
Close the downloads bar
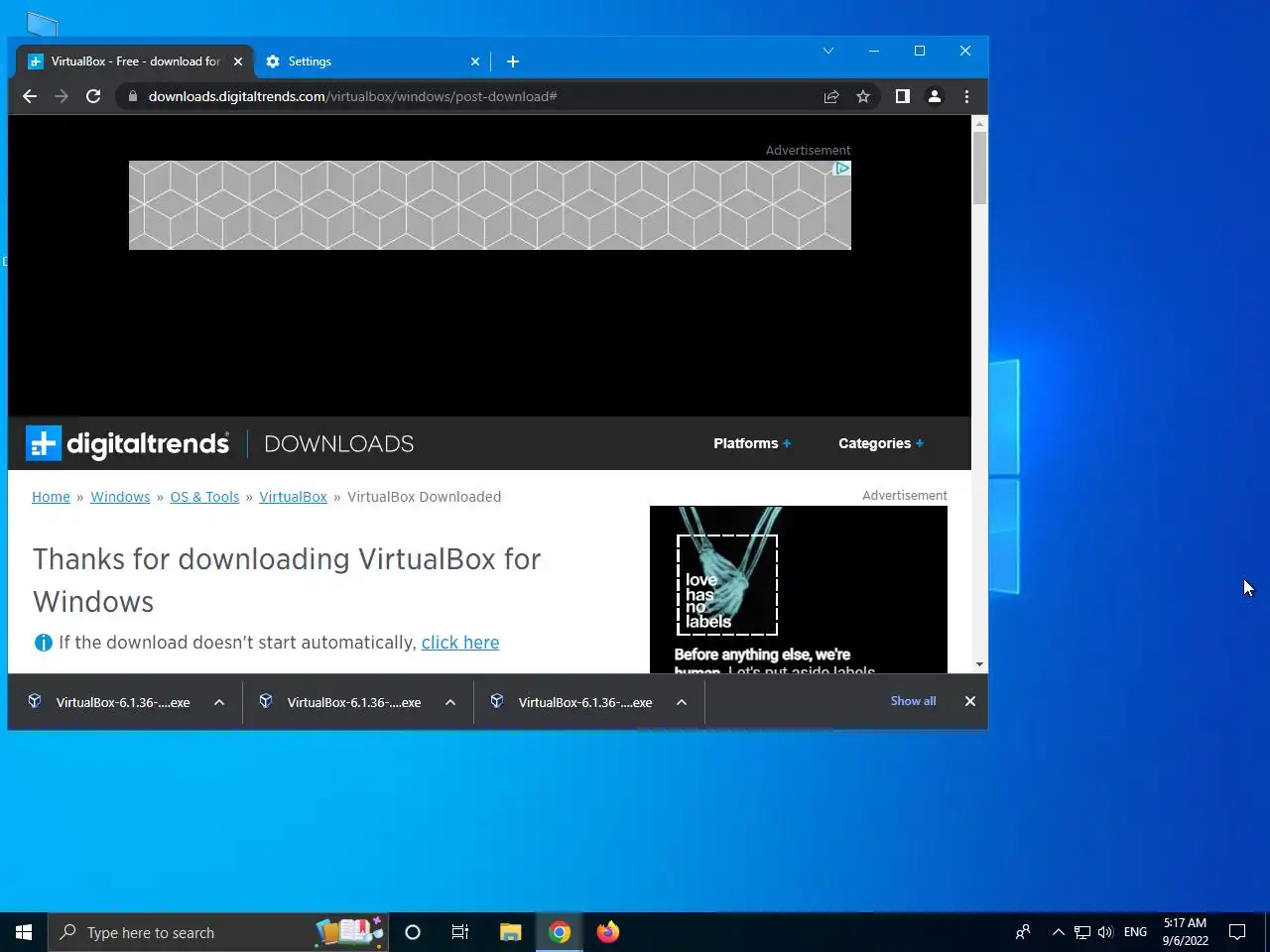[x=970, y=701]
